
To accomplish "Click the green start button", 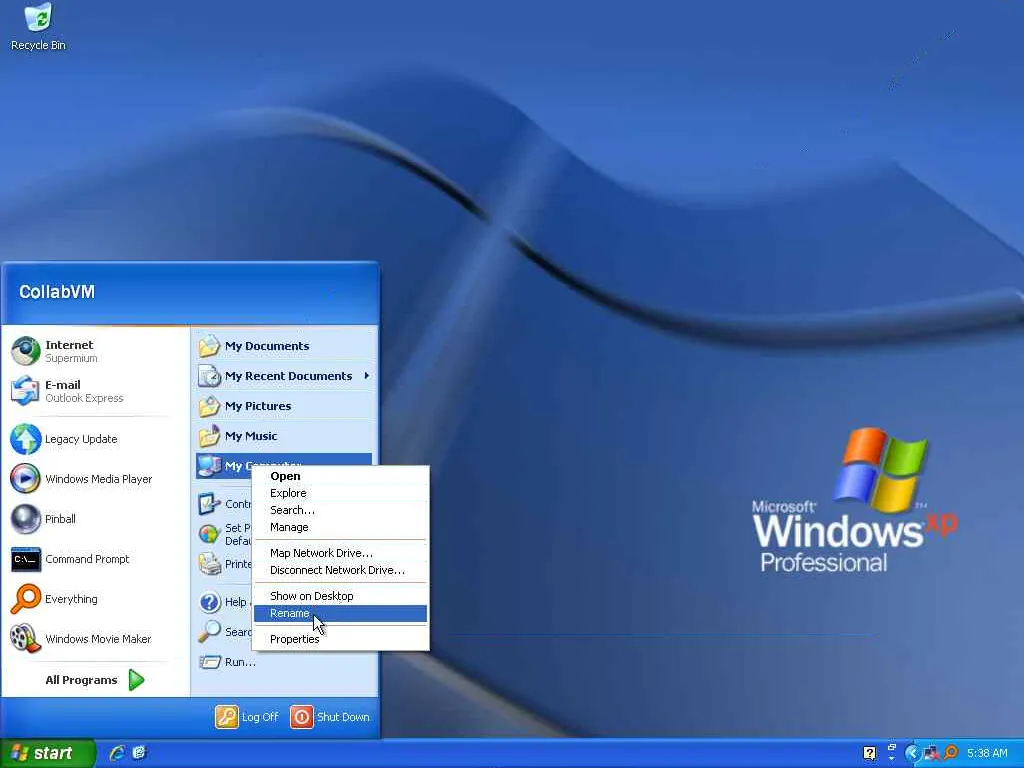I will [48, 754].
